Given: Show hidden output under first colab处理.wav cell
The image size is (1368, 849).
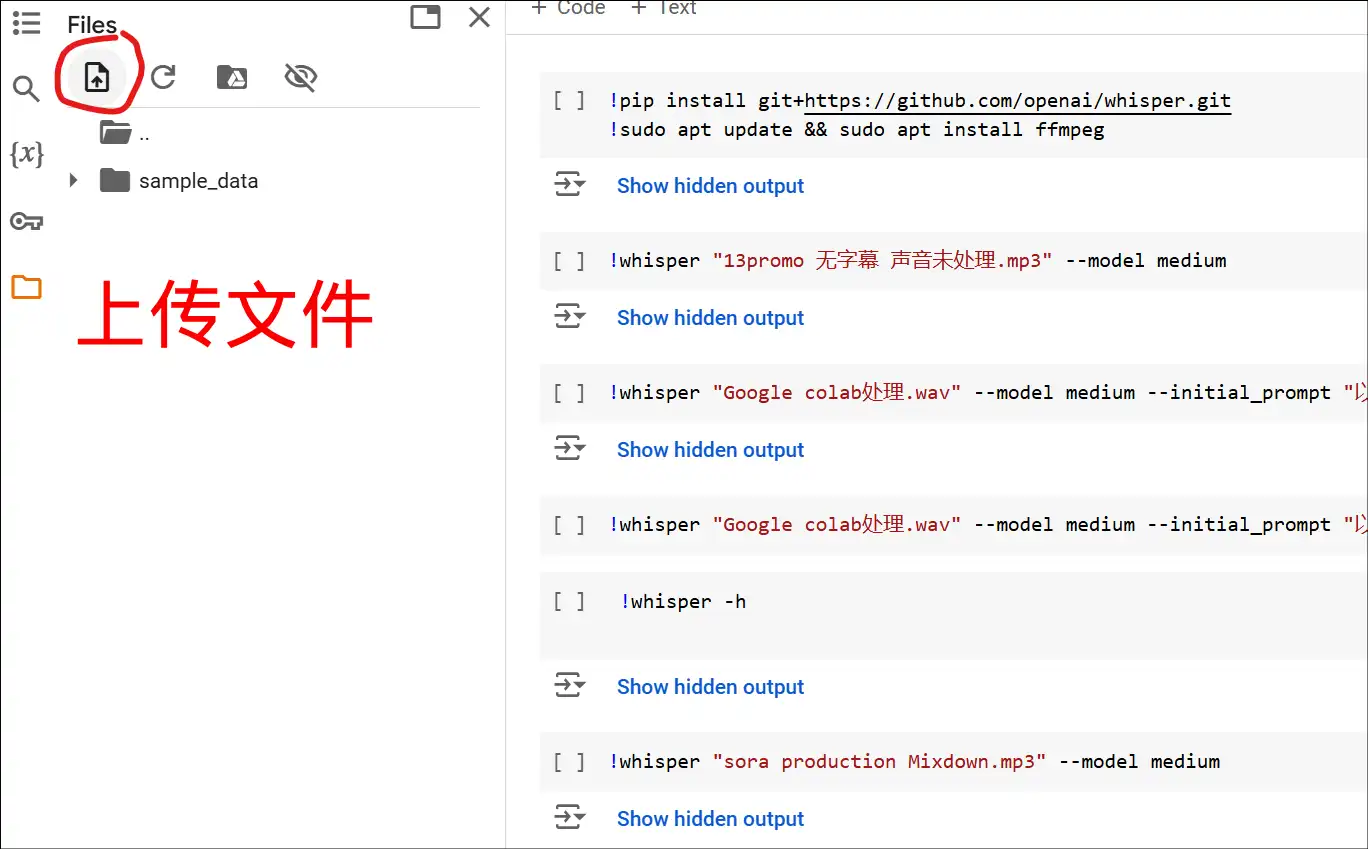Looking at the screenshot, I should coord(710,450).
